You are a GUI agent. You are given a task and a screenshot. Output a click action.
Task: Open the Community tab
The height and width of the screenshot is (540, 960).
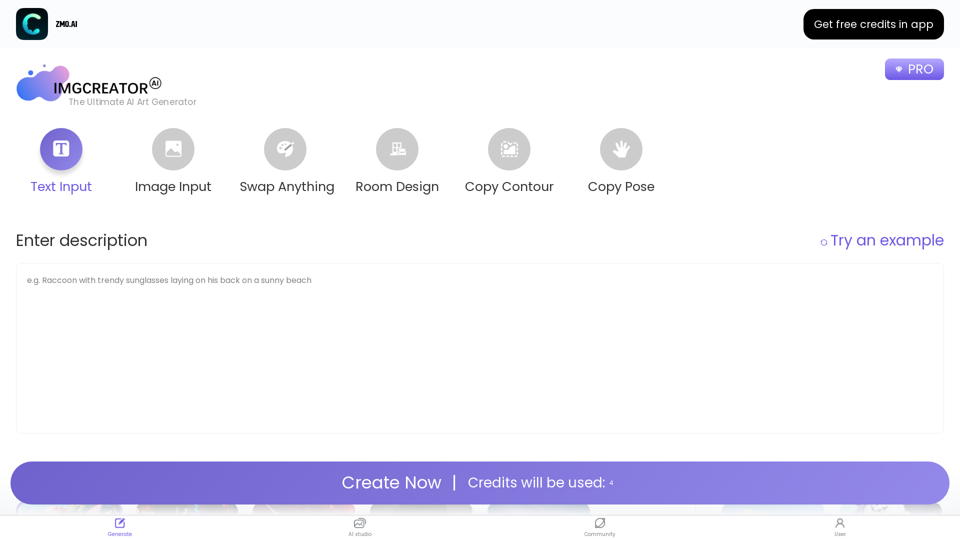click(x=599, y=527)
